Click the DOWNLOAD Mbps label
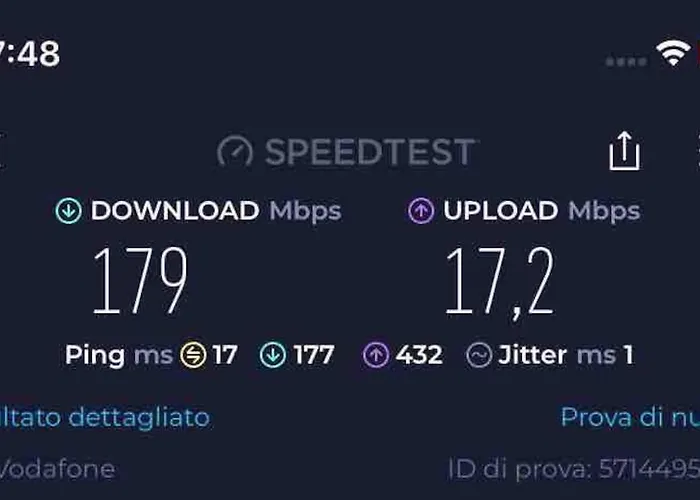This screenshot has height=500, width=700. point(216,211)
